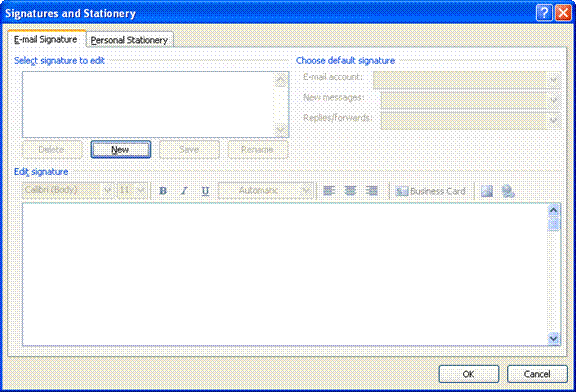Click the Insert Hyperlink icon
Image resolution: width=576 pixels, height=392 pixels.
(508, 191)
